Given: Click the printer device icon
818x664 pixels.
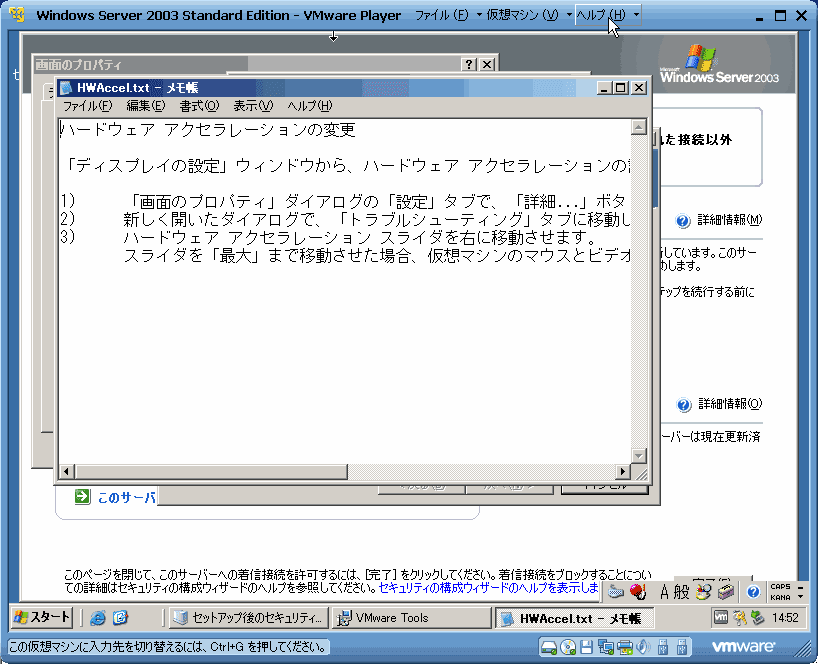Looking at the screenshot, I should coord(624,647).
